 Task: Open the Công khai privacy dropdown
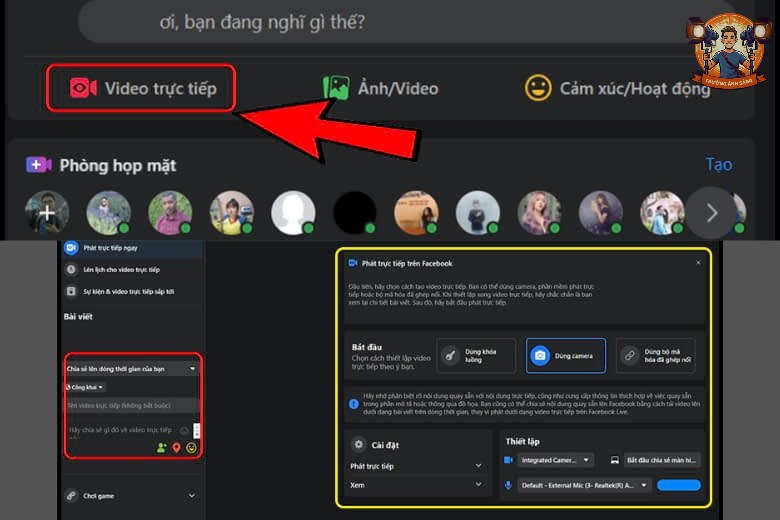click(85, 387)
